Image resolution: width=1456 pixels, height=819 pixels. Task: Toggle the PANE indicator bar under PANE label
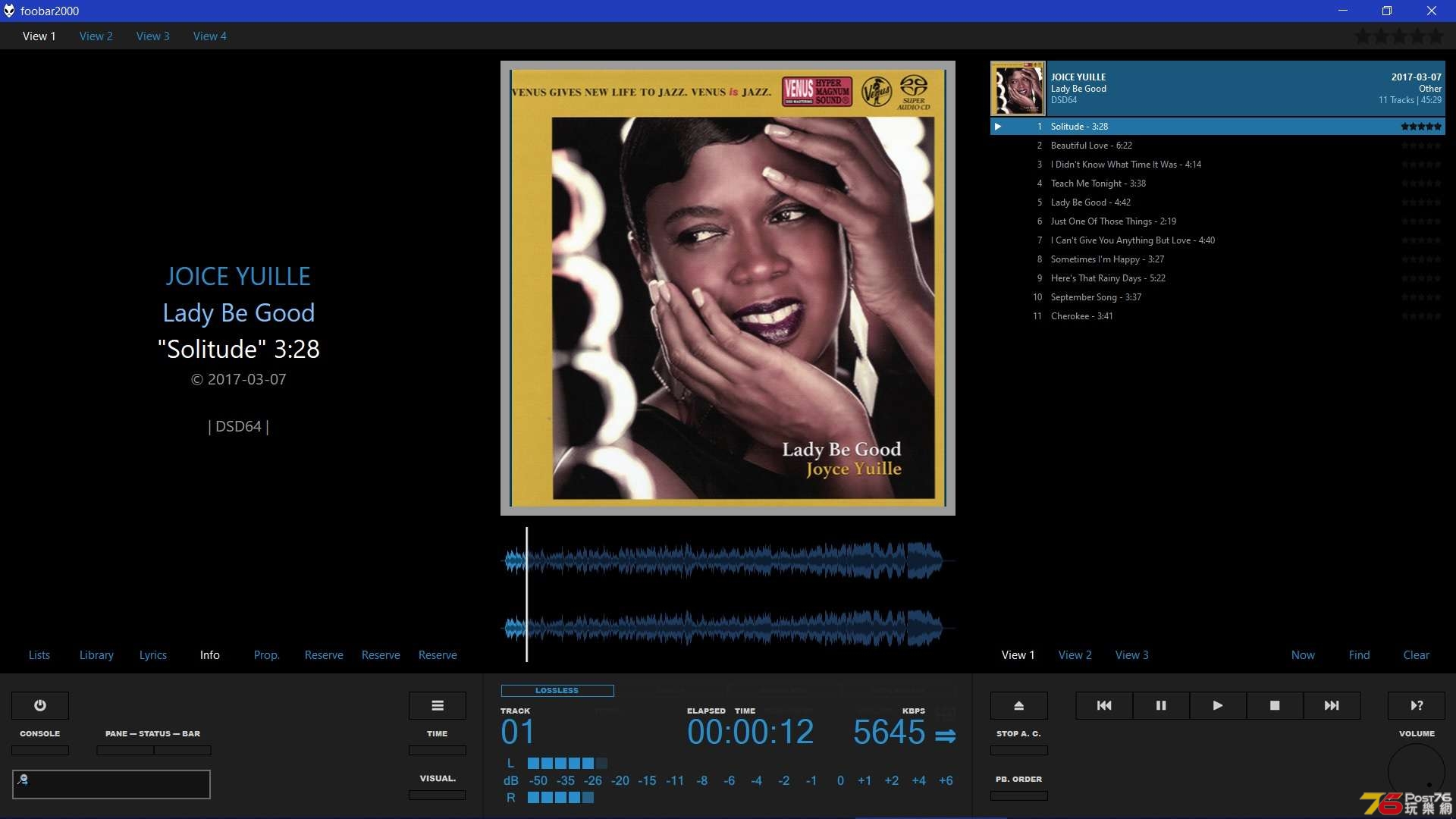coord(125,750)
